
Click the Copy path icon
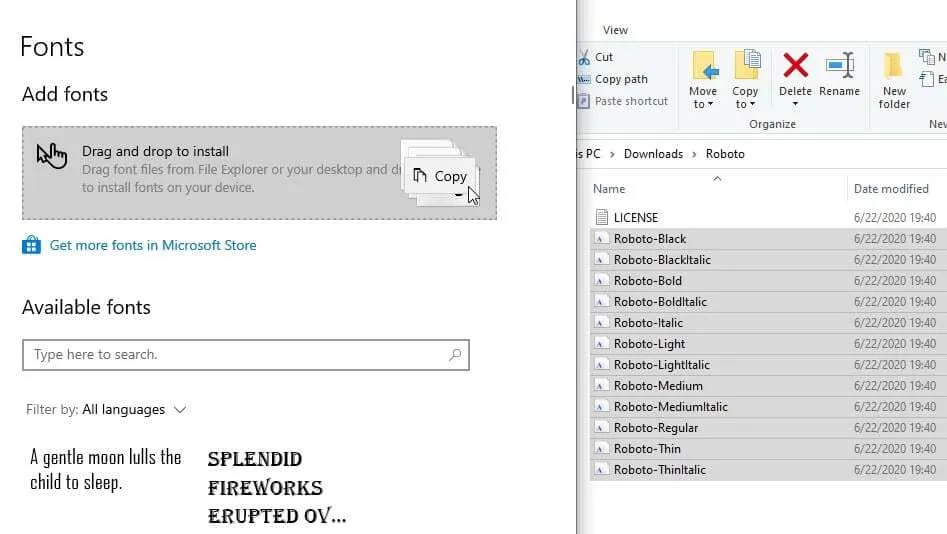click(583, 79)
